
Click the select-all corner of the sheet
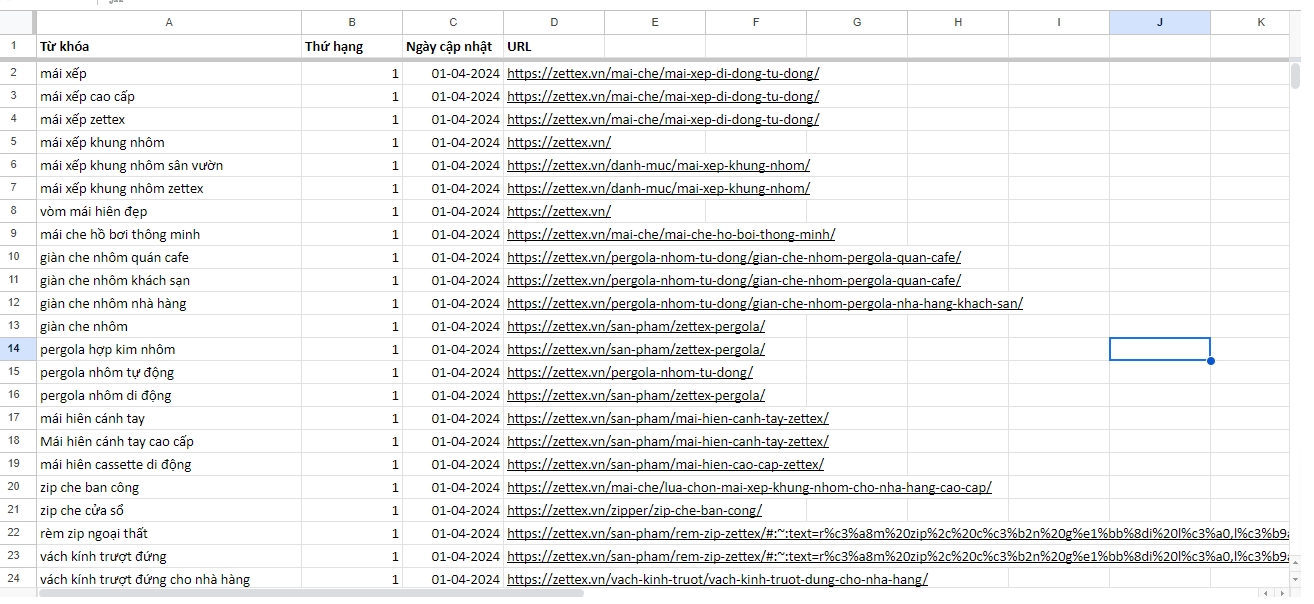(17, 22)
